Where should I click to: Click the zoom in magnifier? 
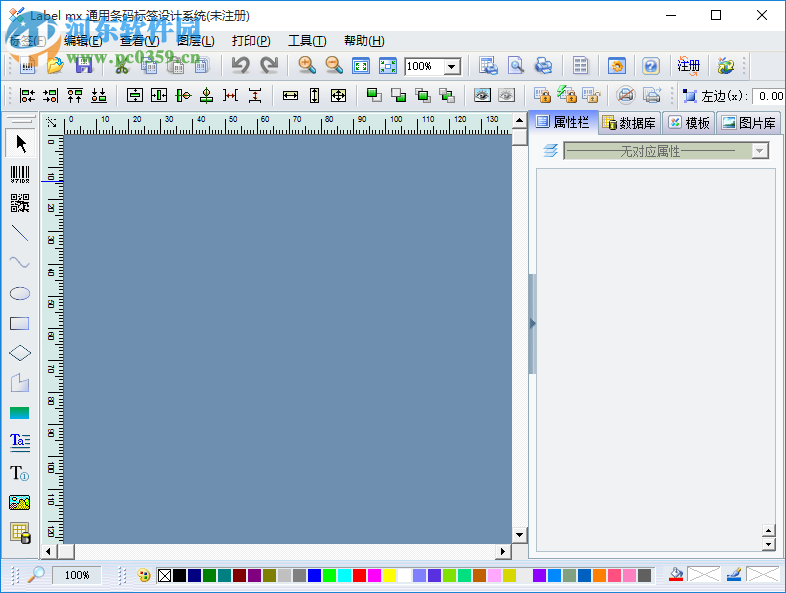point(307,66)
